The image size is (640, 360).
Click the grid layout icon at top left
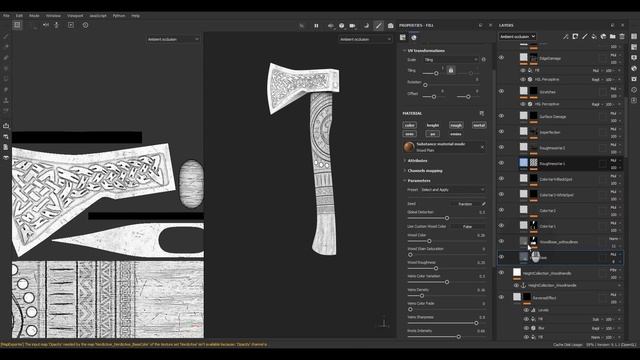(17, 25)
